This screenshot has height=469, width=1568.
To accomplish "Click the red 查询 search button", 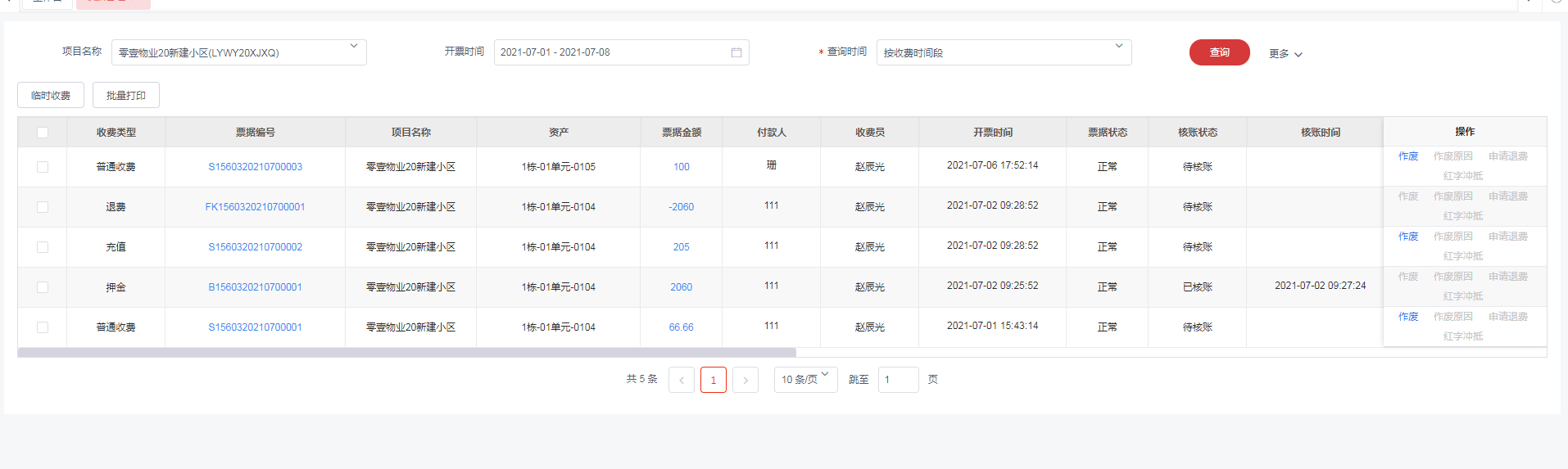I will [x=1220, y=52].
